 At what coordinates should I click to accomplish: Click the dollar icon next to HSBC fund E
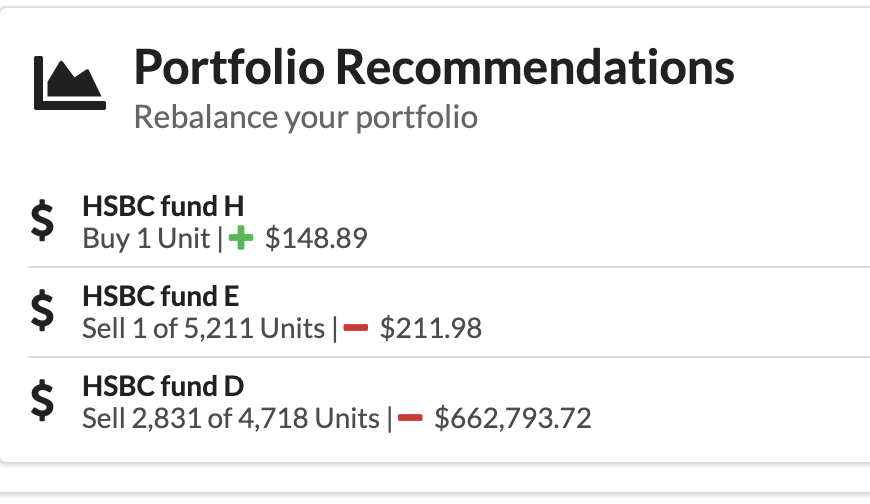pos(42,311)
